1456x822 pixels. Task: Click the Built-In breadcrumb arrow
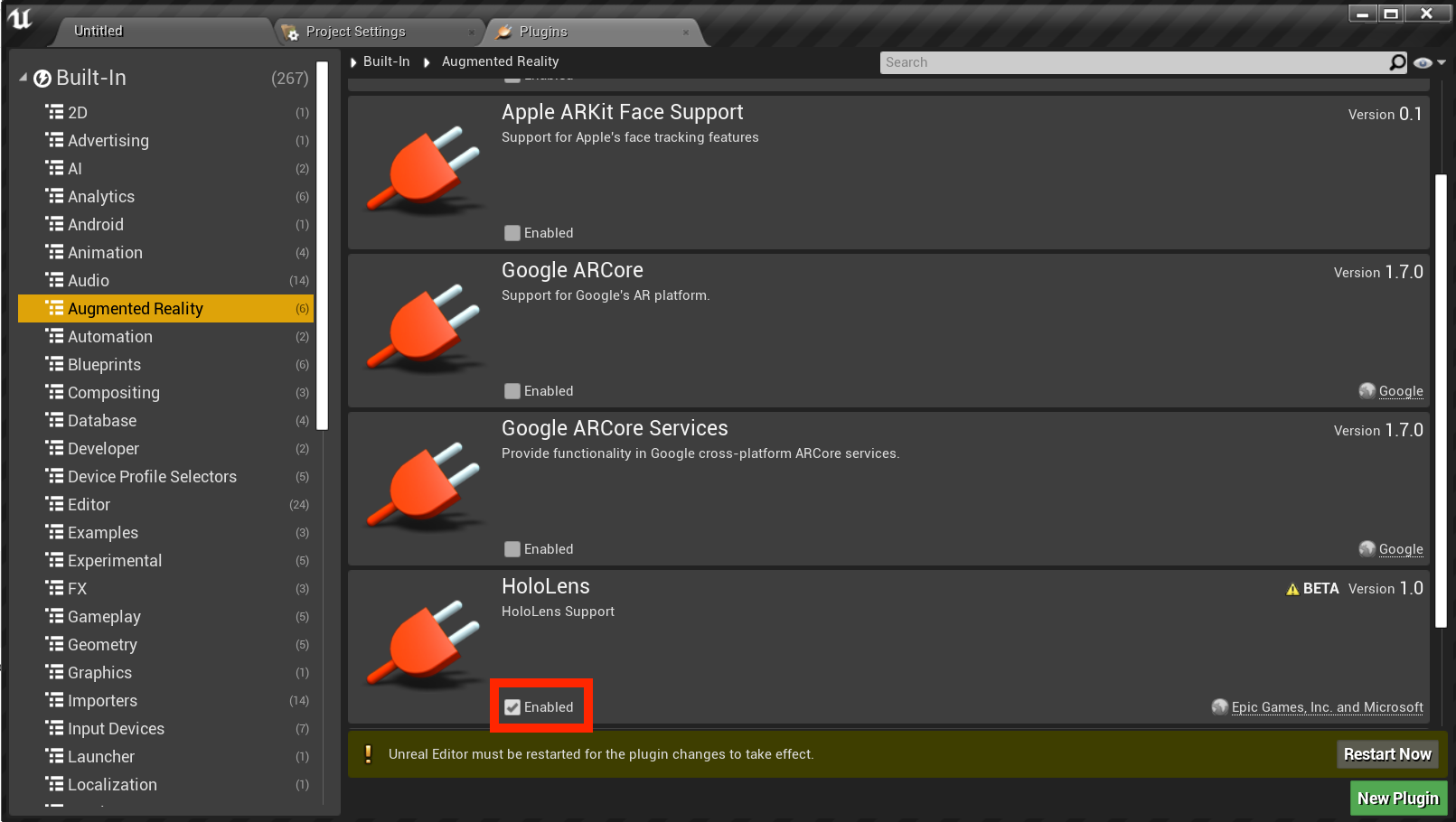tap(353, 61)
